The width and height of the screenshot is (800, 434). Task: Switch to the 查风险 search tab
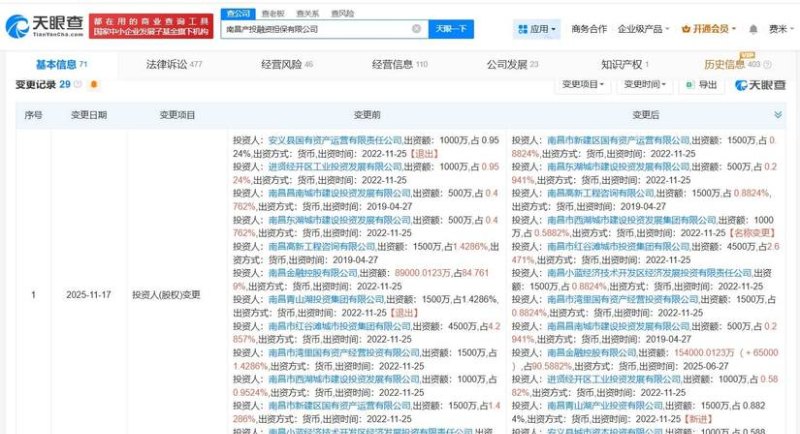pos(342,13)
